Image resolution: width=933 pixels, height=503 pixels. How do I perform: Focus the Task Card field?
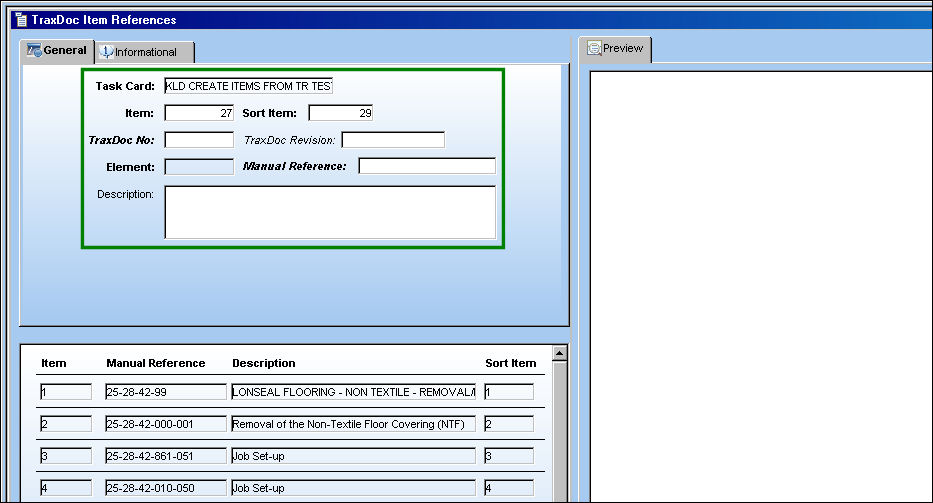(248, 86)
